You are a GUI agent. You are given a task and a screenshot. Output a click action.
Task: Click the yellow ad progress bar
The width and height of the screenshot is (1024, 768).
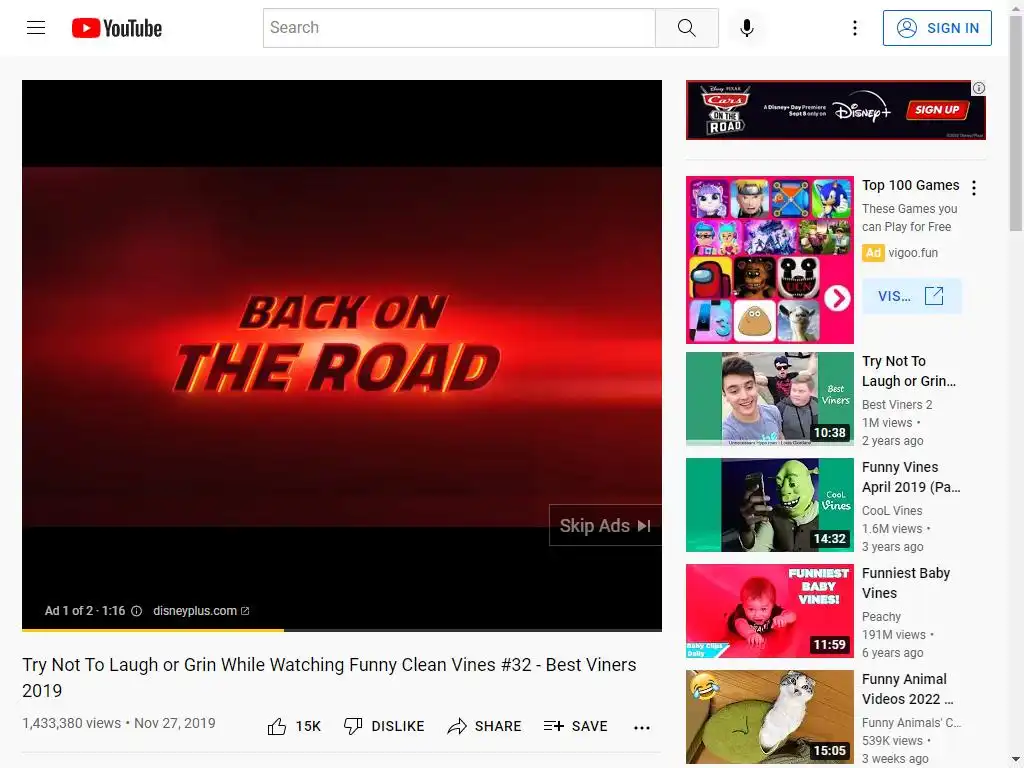click(153, 630)
